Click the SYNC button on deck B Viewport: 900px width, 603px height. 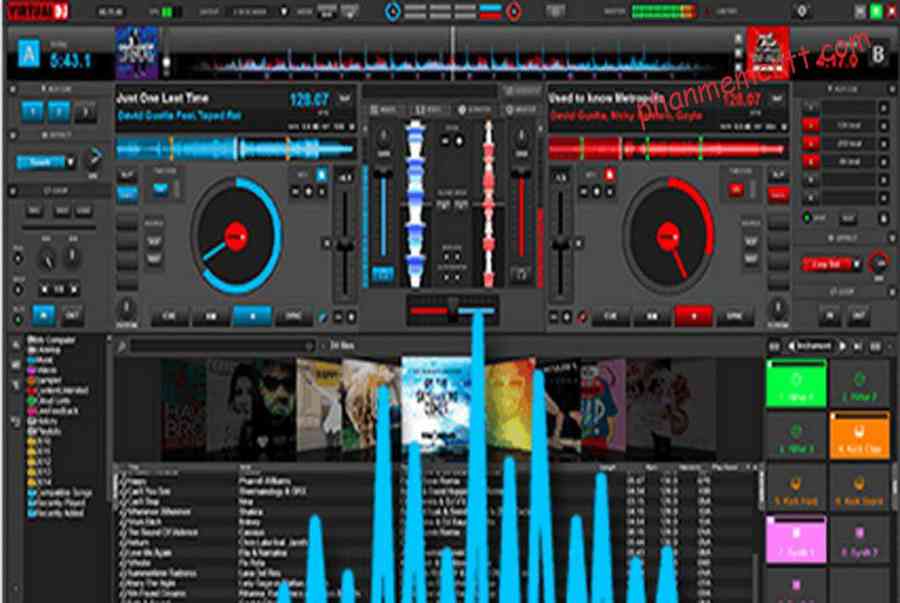click(735, 316)
